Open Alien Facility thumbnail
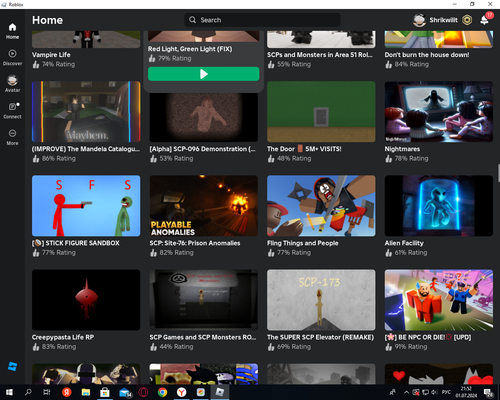 [439, 206]
